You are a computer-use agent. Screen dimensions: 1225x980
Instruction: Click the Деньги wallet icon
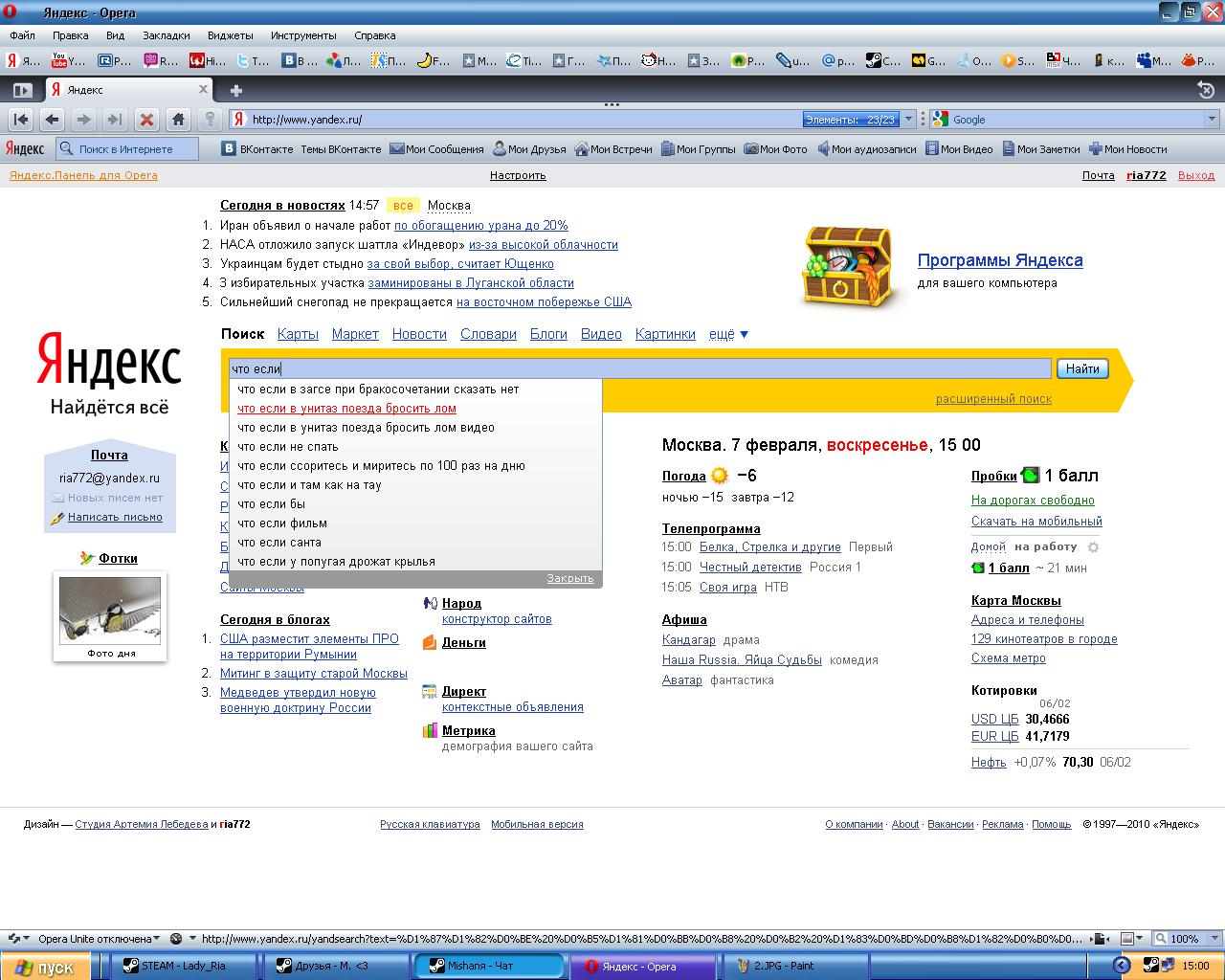[x=430, y=642]
